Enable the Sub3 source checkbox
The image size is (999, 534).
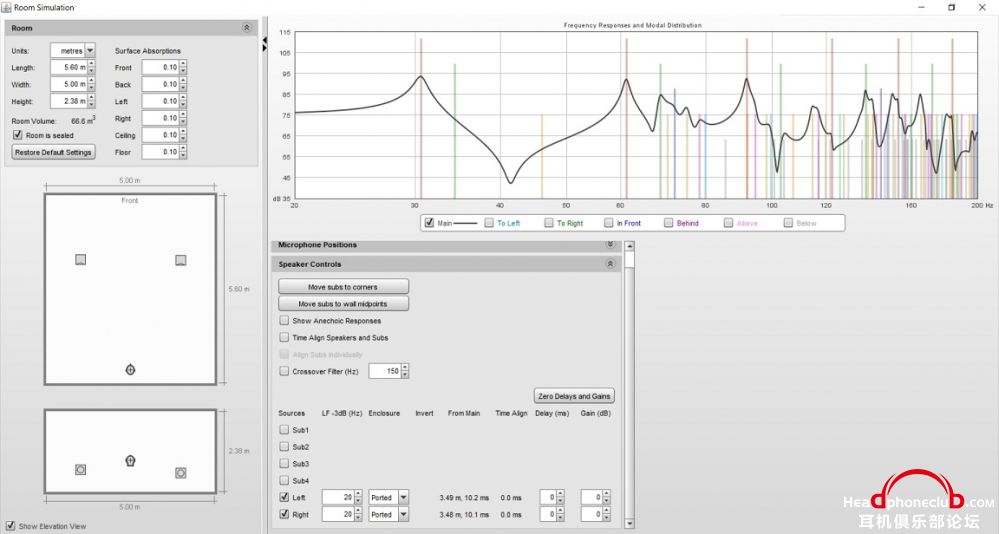[284, 463]
